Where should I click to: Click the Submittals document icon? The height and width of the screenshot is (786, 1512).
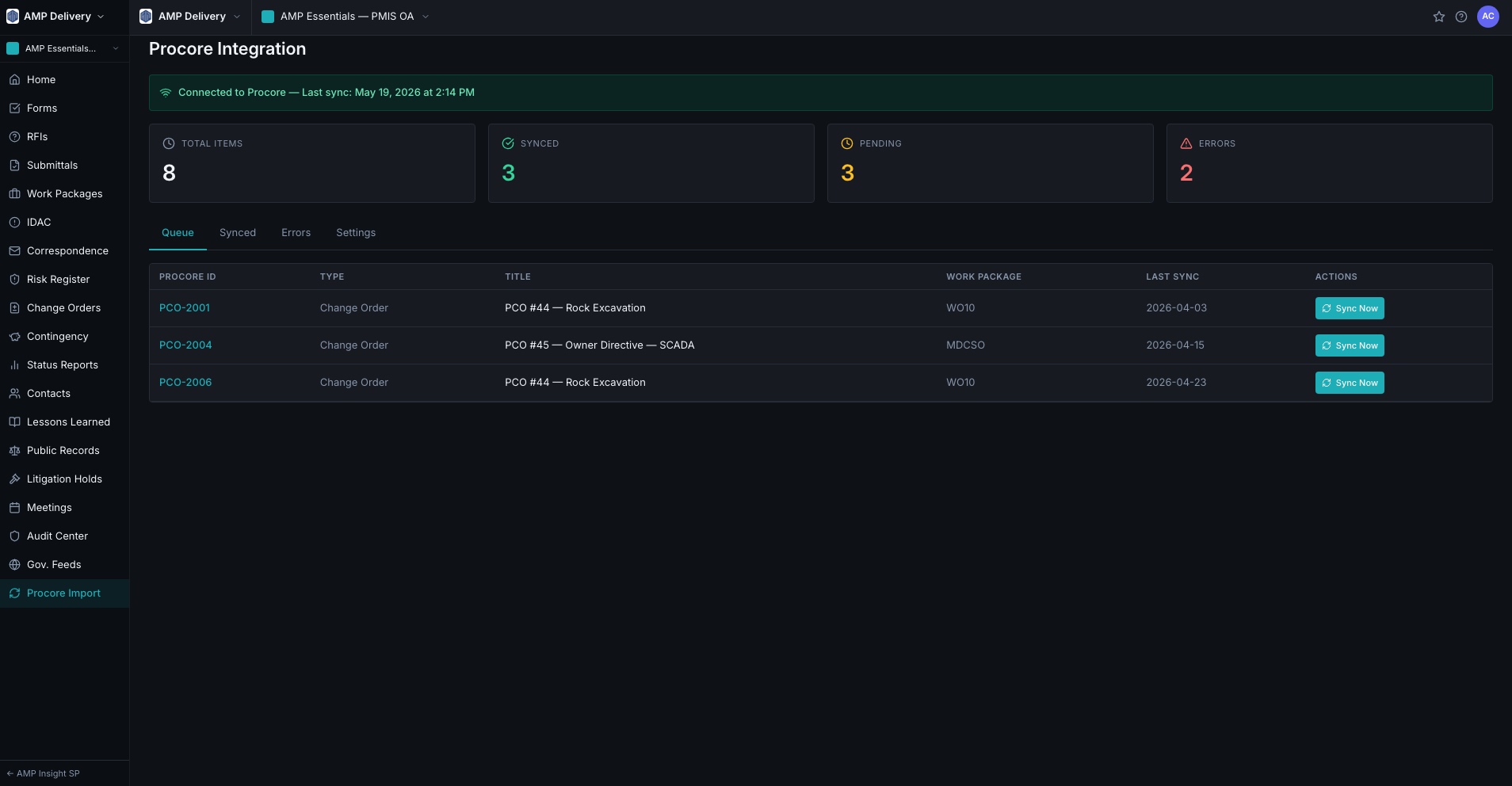[14, 166]
